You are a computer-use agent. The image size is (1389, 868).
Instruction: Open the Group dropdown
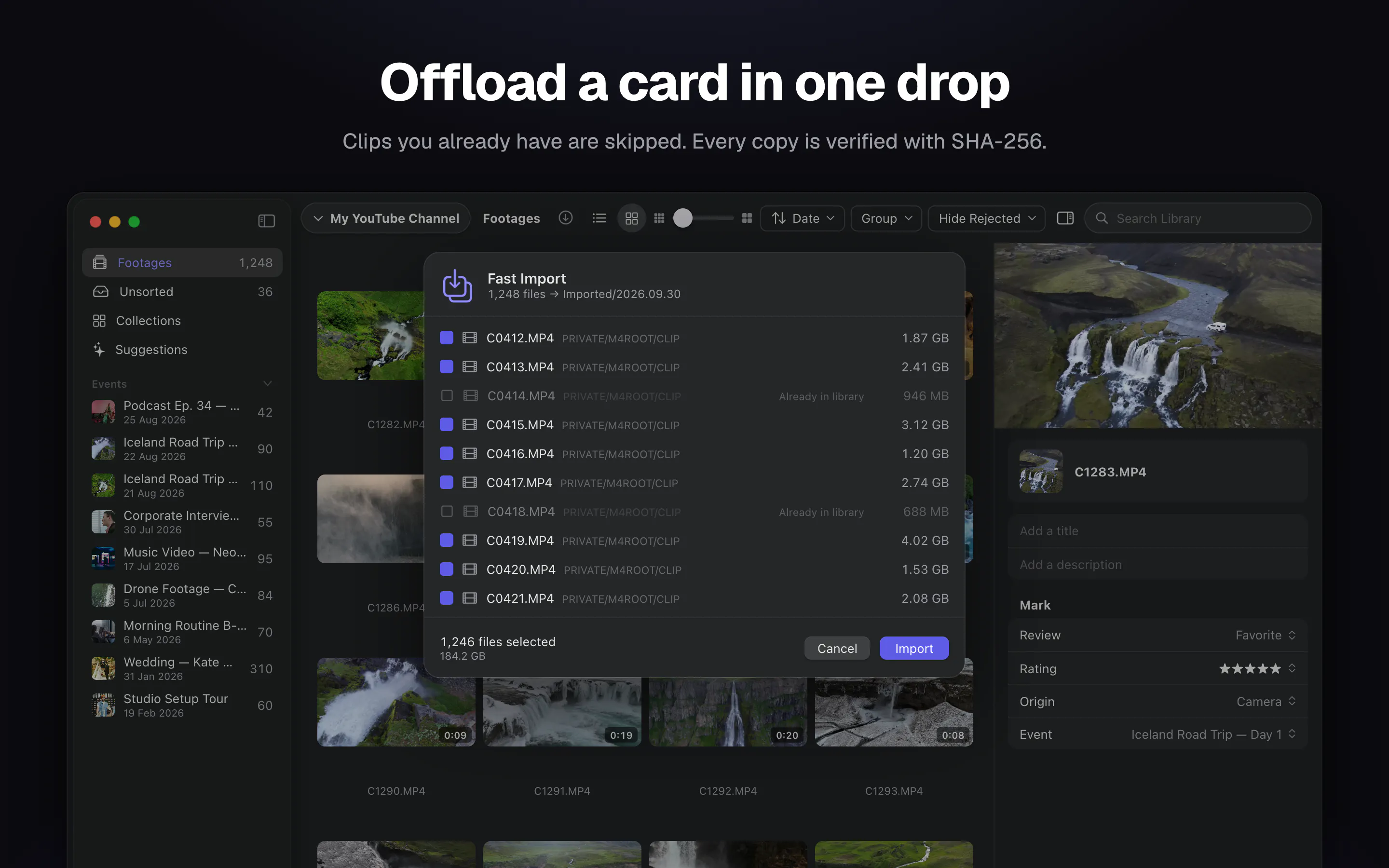coord(885,218)
